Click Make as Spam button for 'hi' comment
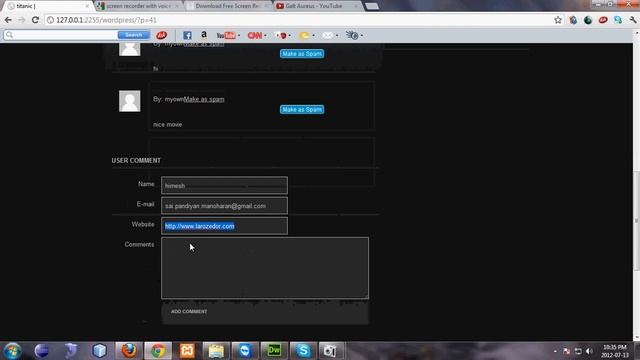The width and height of the screenshot is (640, 360). click(302, 53)
